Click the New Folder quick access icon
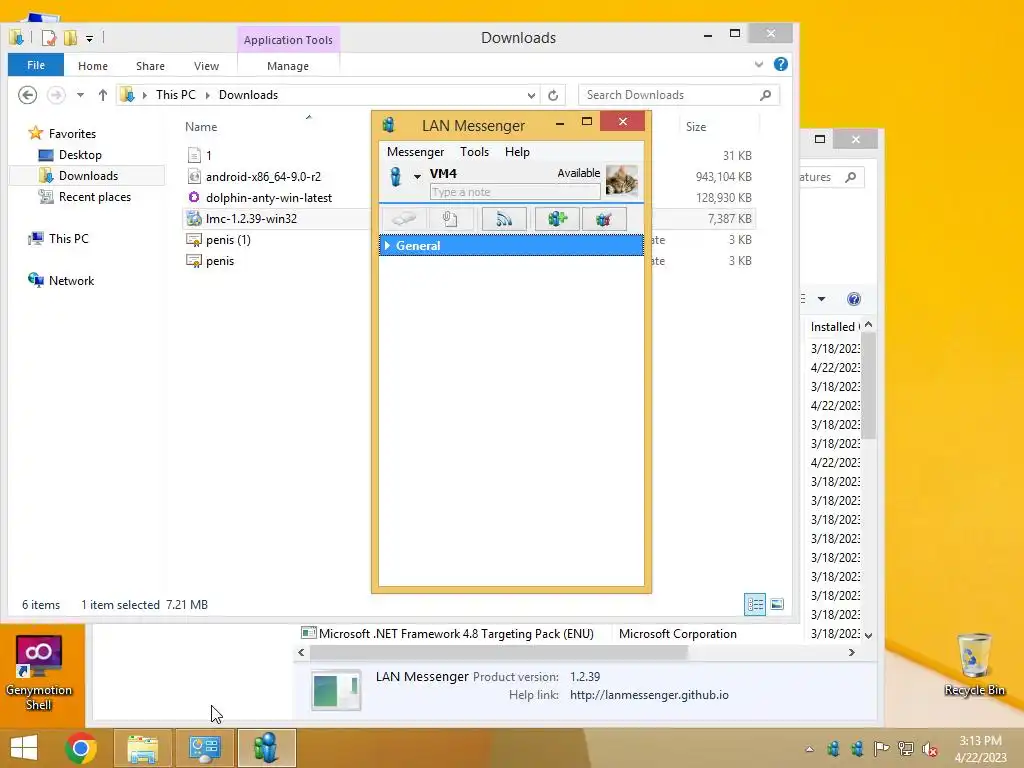1024x768 pixels. 71,39
